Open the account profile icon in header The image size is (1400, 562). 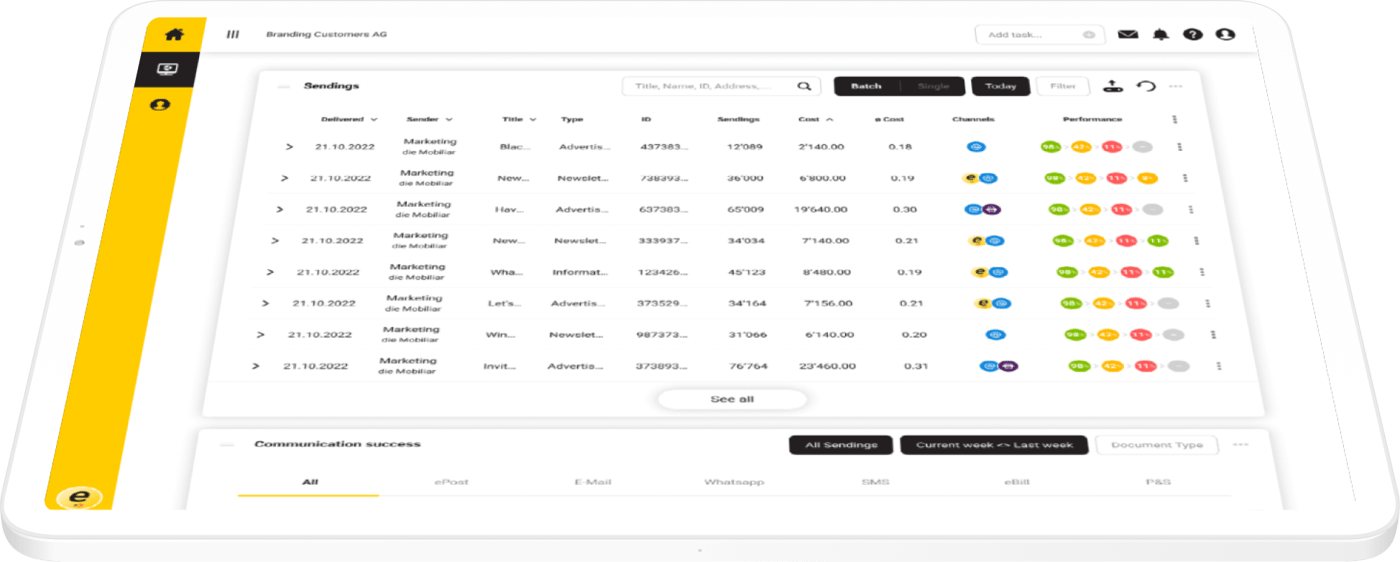pyautogui.click(x=1225, y=34)
